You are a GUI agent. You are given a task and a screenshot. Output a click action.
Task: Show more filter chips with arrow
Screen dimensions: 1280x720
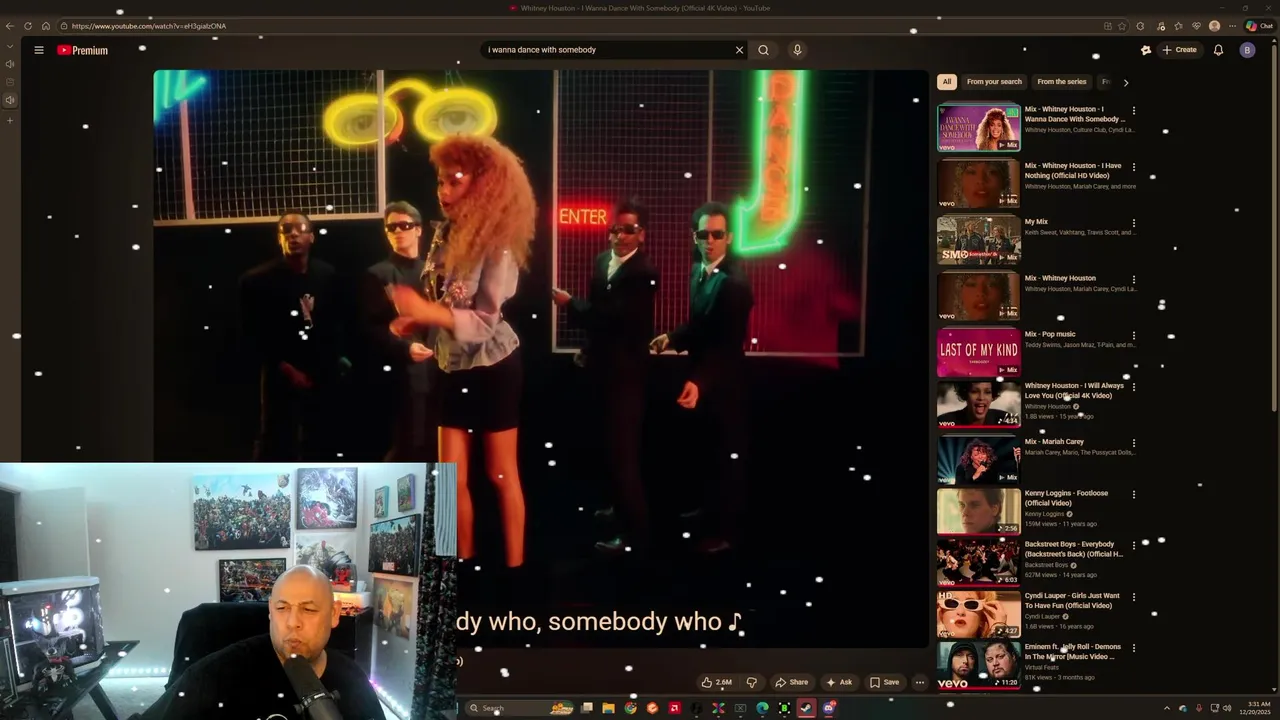(x=1125, y=83)
